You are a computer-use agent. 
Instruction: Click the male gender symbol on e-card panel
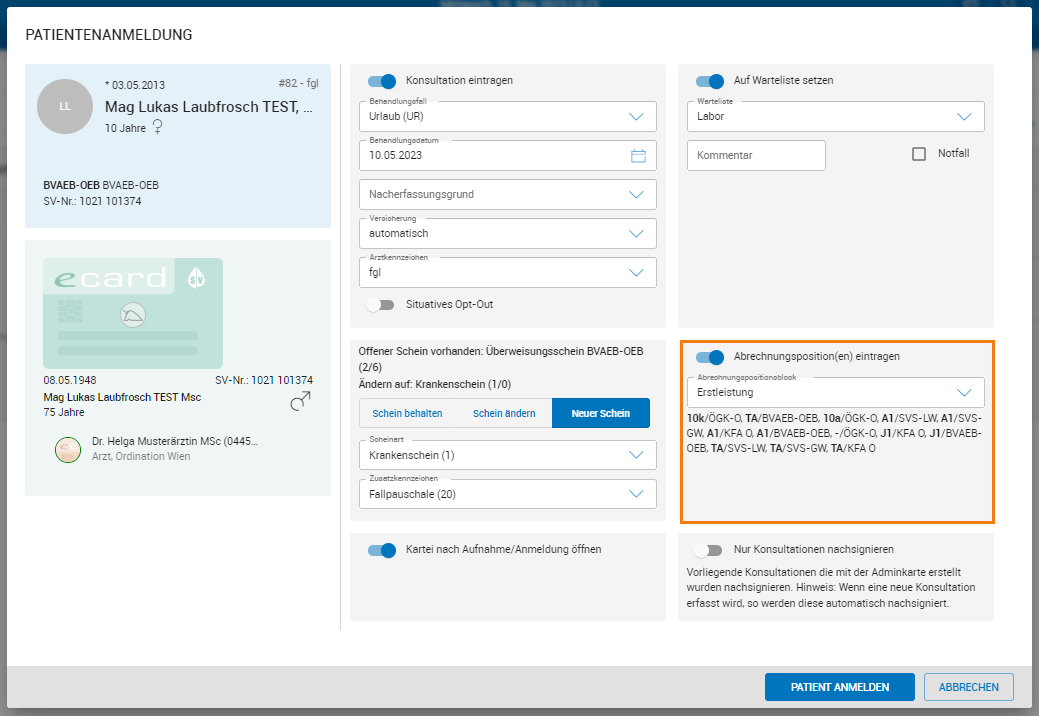point(298,402)
